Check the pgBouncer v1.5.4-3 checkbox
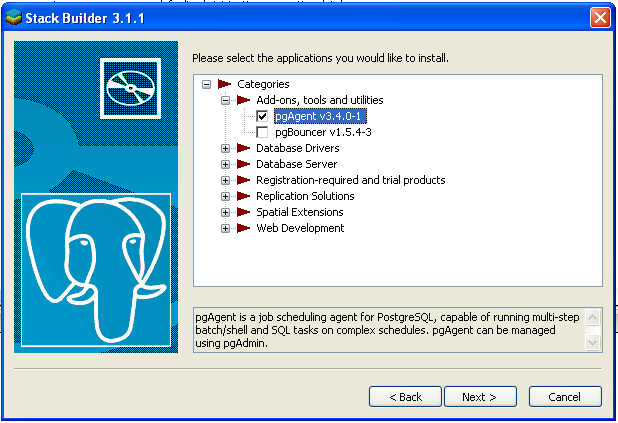Image resolution: width=618 pixels, height=423 pixels. point(262,132)
